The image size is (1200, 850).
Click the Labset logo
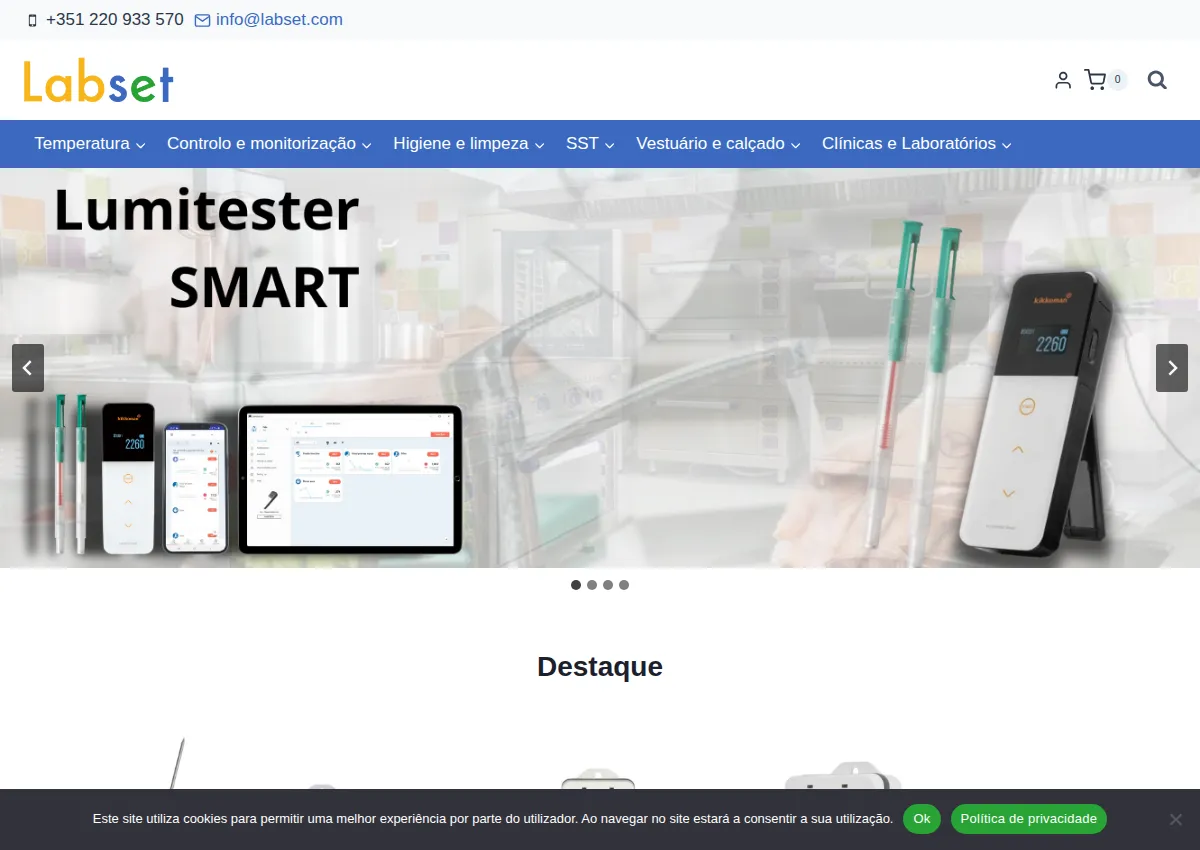point(98,81)
